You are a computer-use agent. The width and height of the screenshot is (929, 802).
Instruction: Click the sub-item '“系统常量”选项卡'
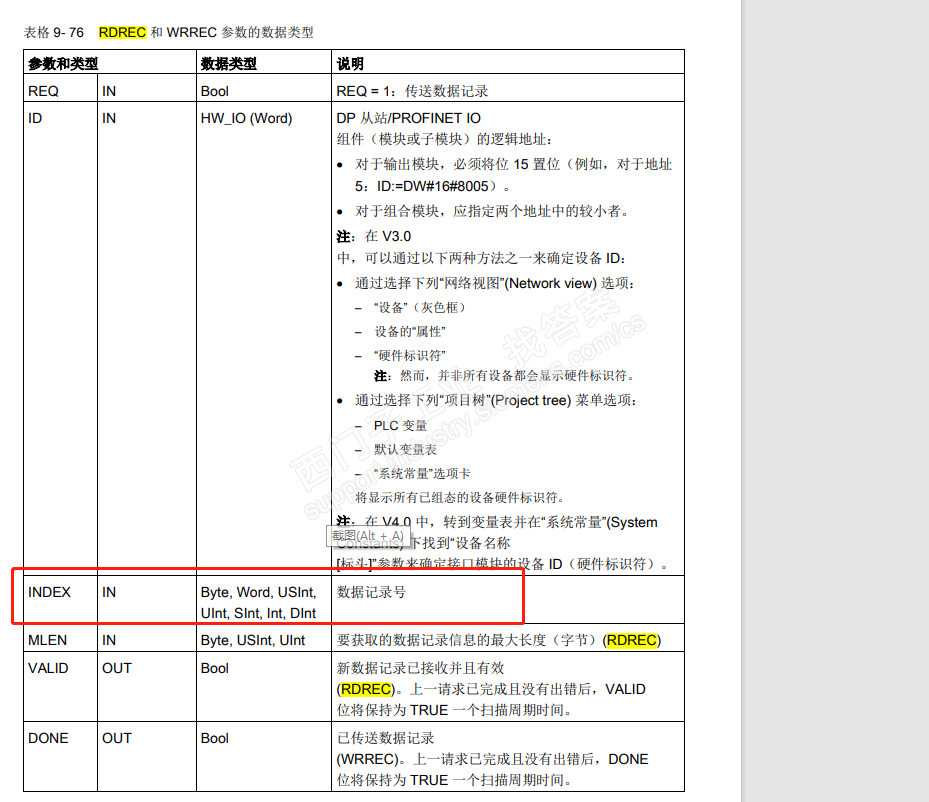click(x=422, y=473)
